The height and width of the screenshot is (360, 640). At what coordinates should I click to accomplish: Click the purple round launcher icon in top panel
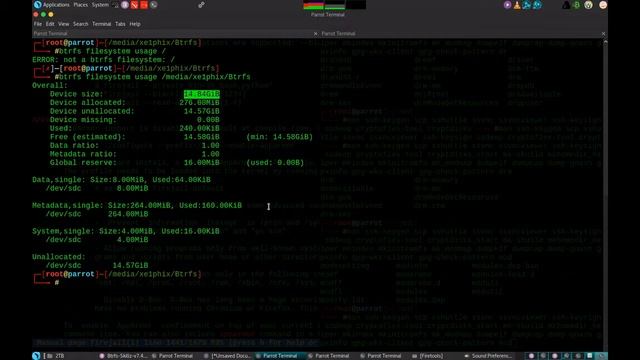[125, 5]
